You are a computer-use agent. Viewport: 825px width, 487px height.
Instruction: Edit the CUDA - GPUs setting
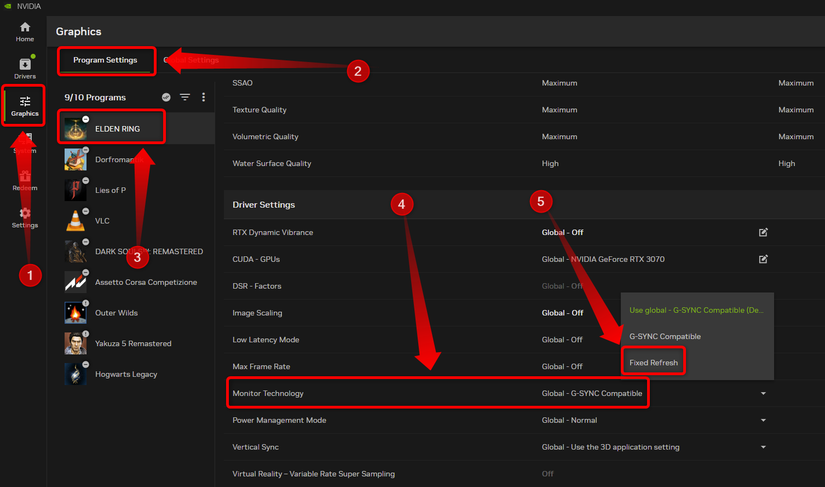point(763,259)
